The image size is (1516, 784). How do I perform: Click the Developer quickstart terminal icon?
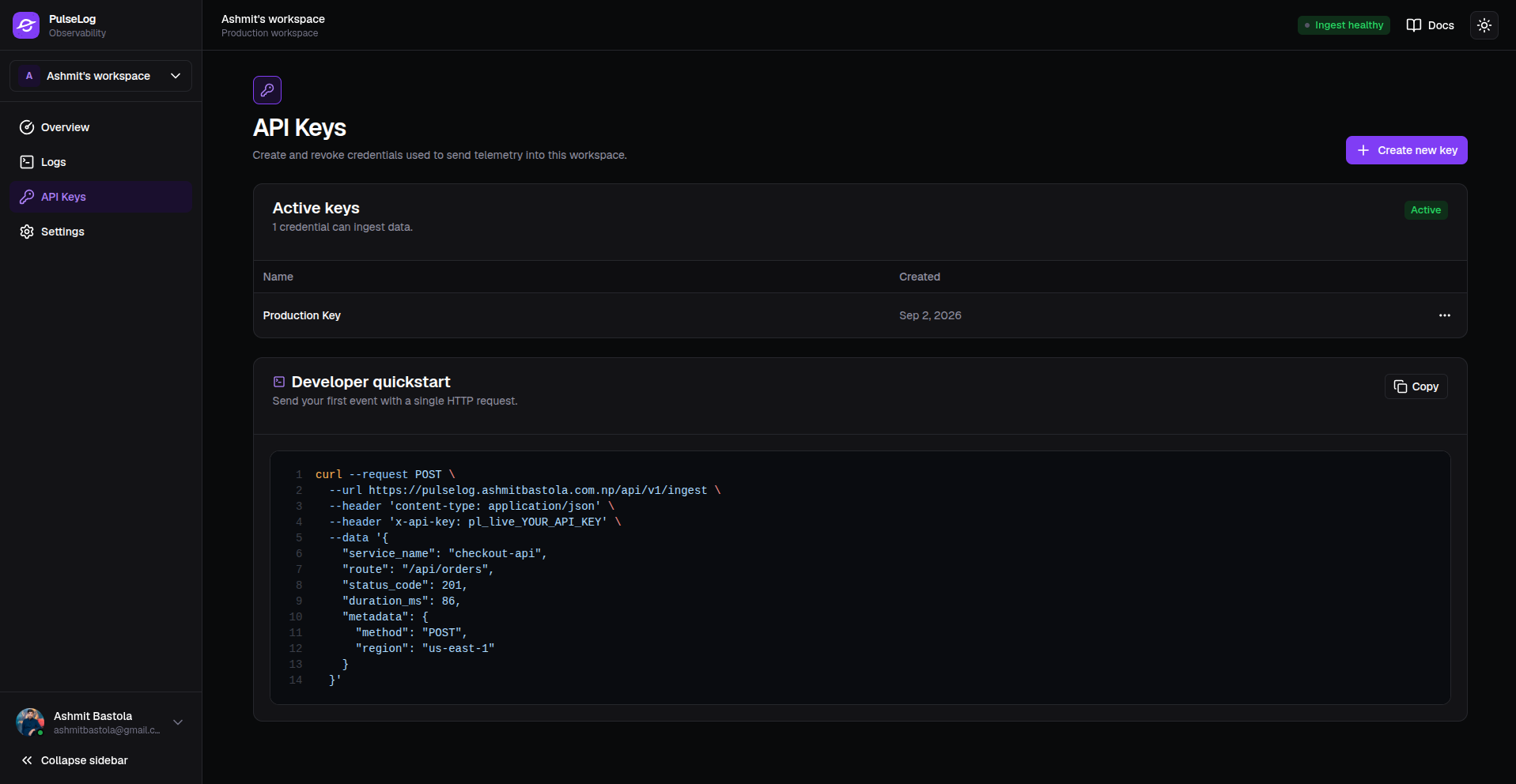[279, 382]
